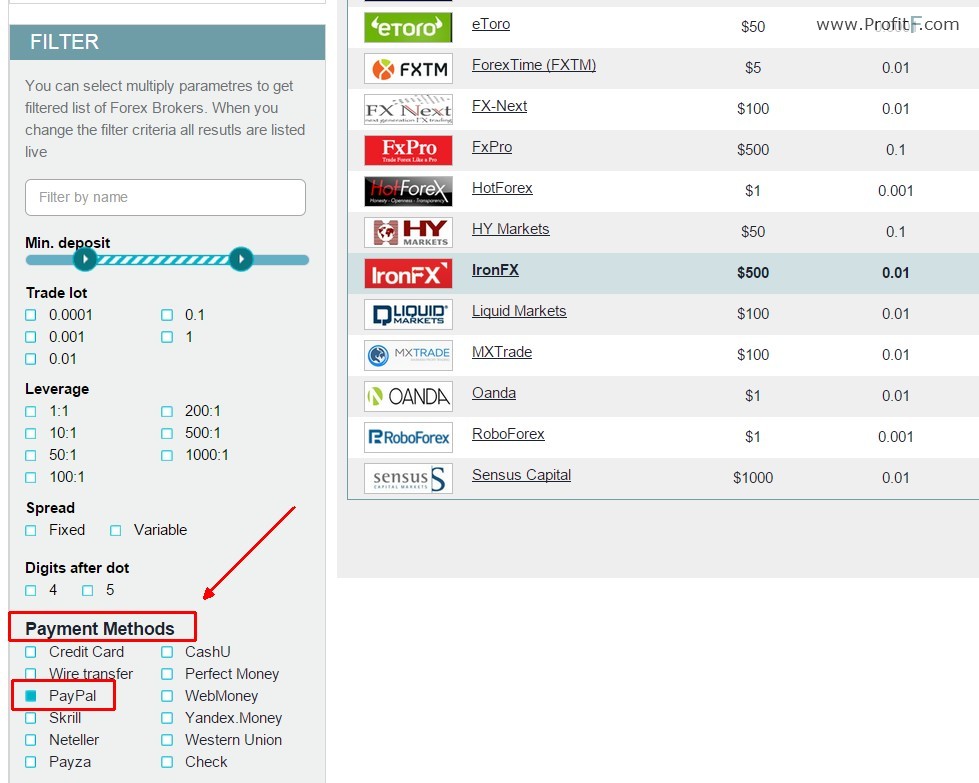
Task: Enable the Variable spread filter
Action: (x=116, y=531)
